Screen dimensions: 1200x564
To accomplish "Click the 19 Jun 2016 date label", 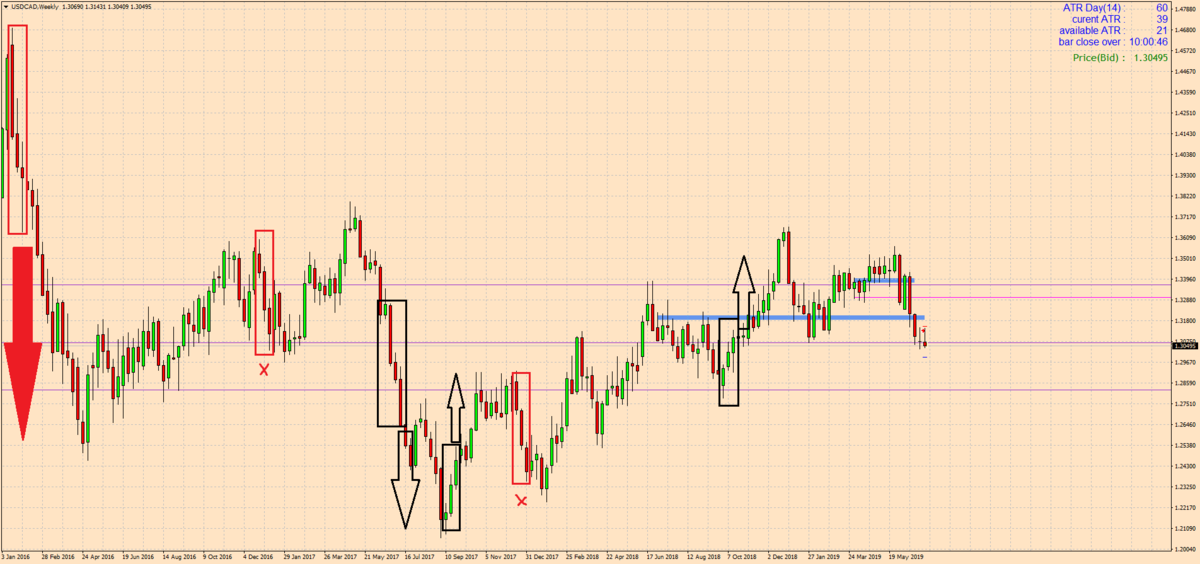I will click(x=138, y=556).
